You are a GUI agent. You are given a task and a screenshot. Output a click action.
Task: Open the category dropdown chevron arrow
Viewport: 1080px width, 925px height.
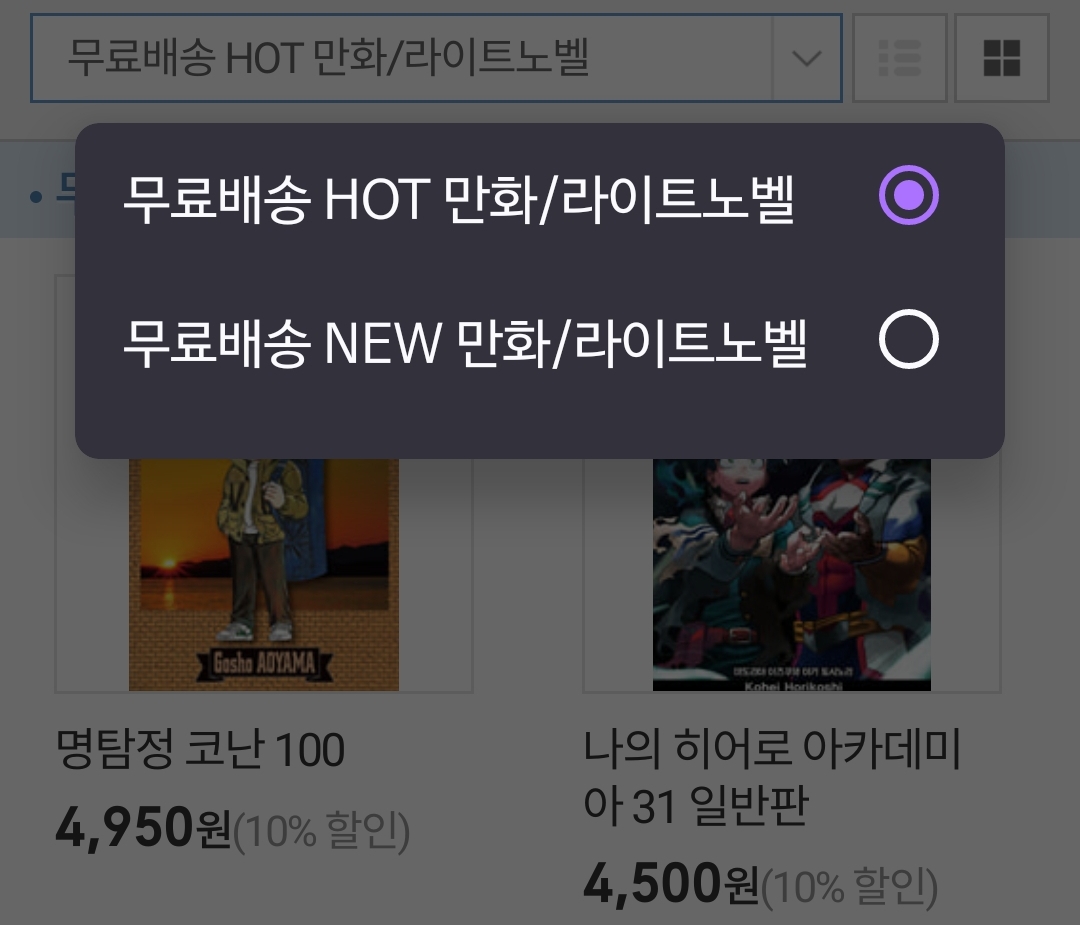click(x=807, y=58)
